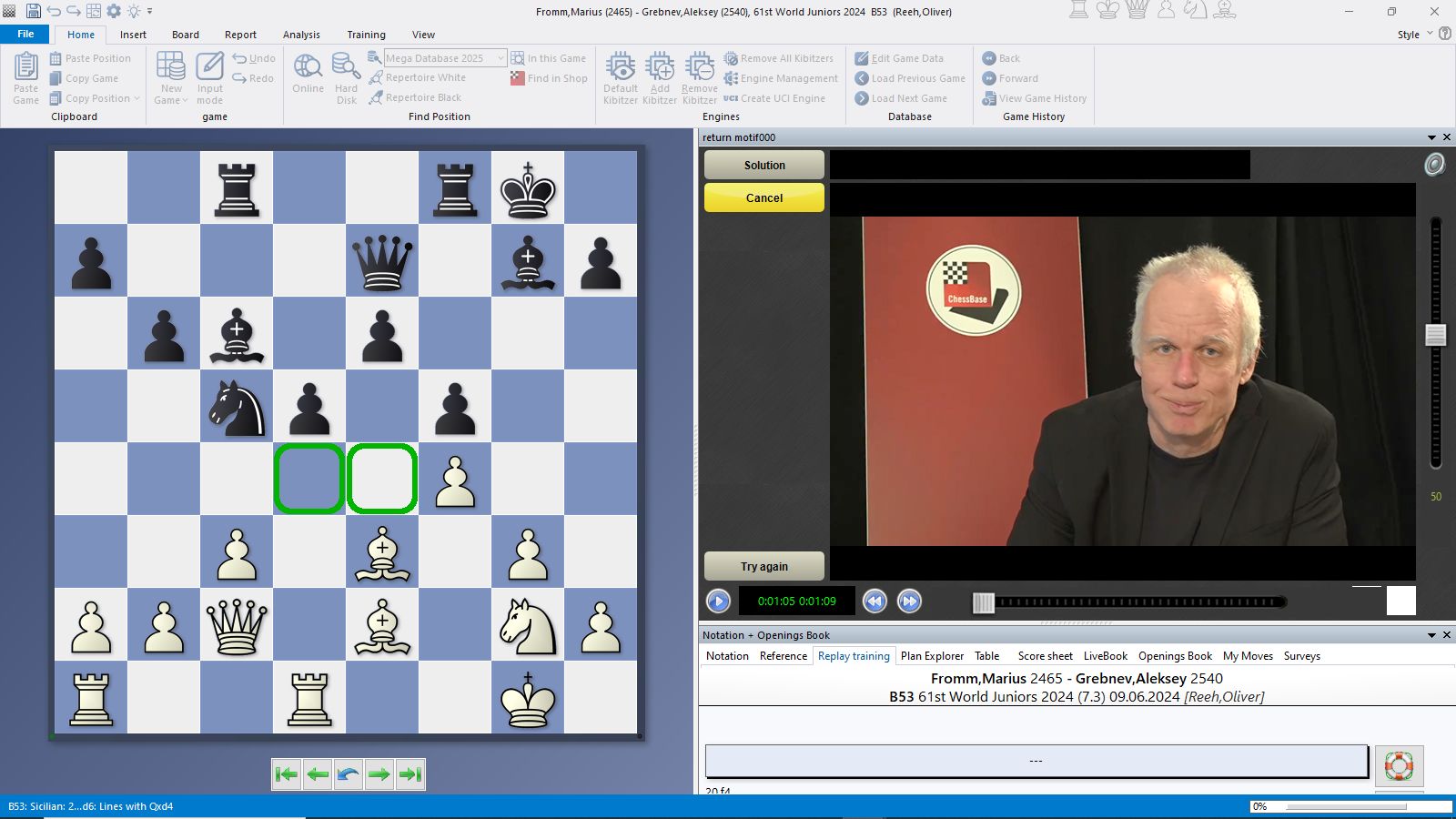1456x819 pixels.
Task: Click the take back move arrow
Action: [x=349, y=774]
